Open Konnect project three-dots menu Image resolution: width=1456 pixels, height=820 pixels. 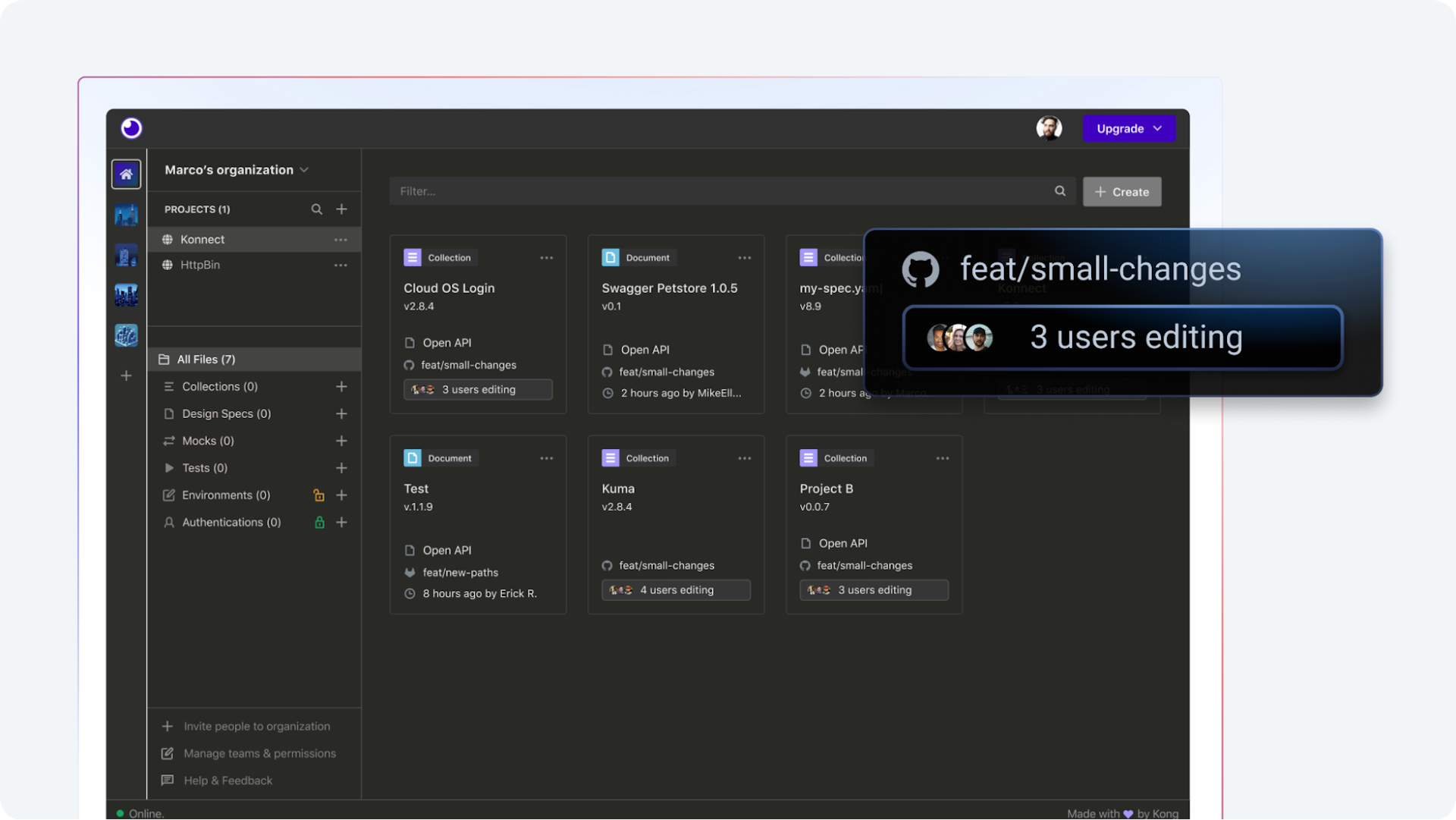point(340,240)
